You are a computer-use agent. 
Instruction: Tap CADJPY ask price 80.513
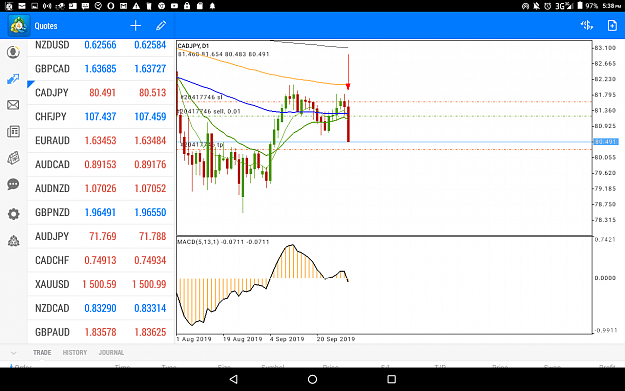[x=152, y=92]
